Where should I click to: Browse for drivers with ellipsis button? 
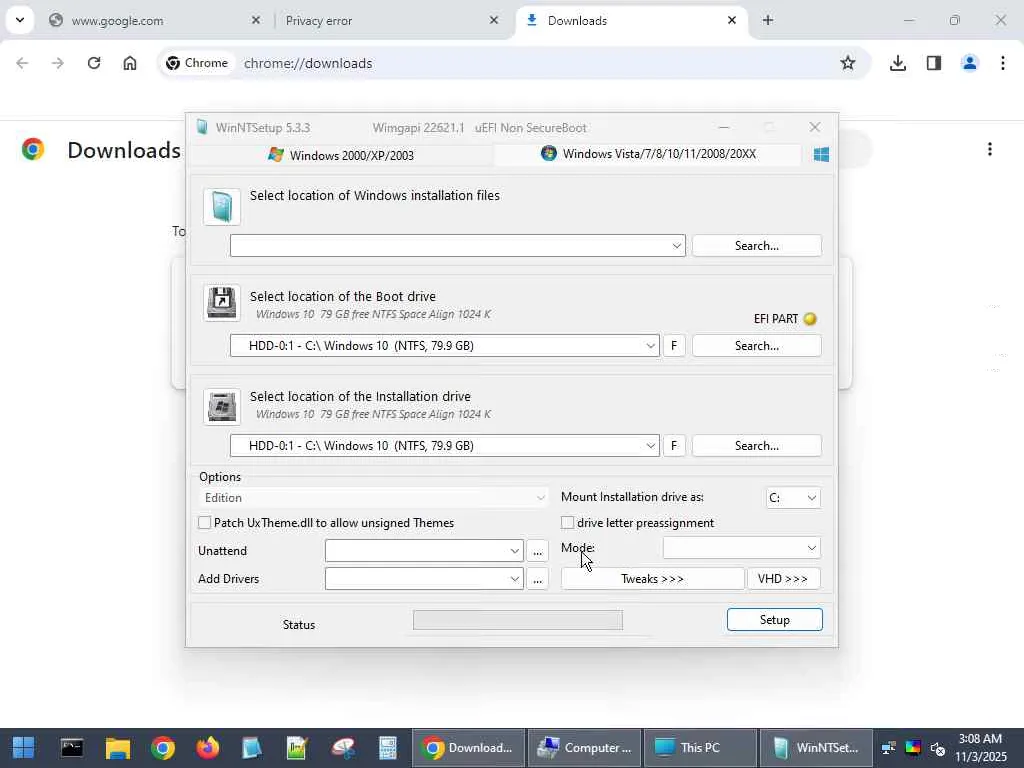[x=537, y=579]
